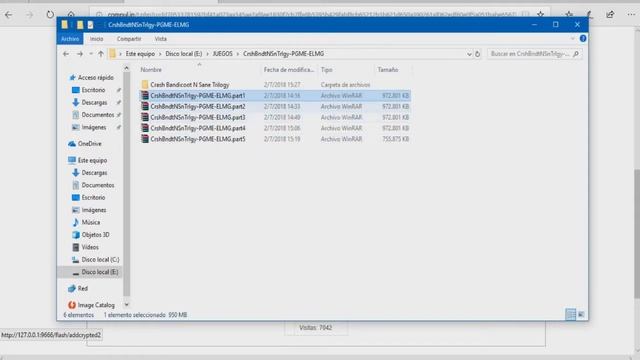
Task: Open pinned Imágenes under Acceso rápido
Action: point(93,127)
